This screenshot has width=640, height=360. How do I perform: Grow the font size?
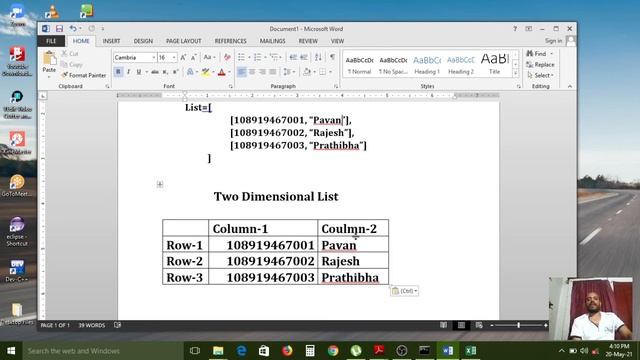(183, 58)
